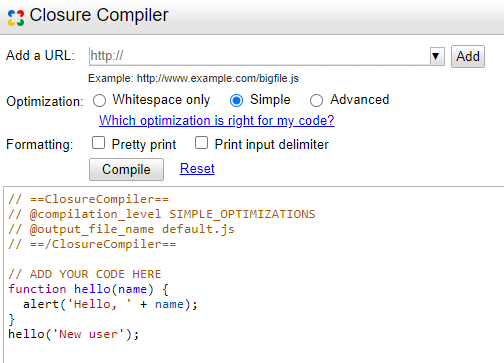Click the Closure Compiler title text
The width and height of the screenshot is (504, 363).
(x=99, y=15)
